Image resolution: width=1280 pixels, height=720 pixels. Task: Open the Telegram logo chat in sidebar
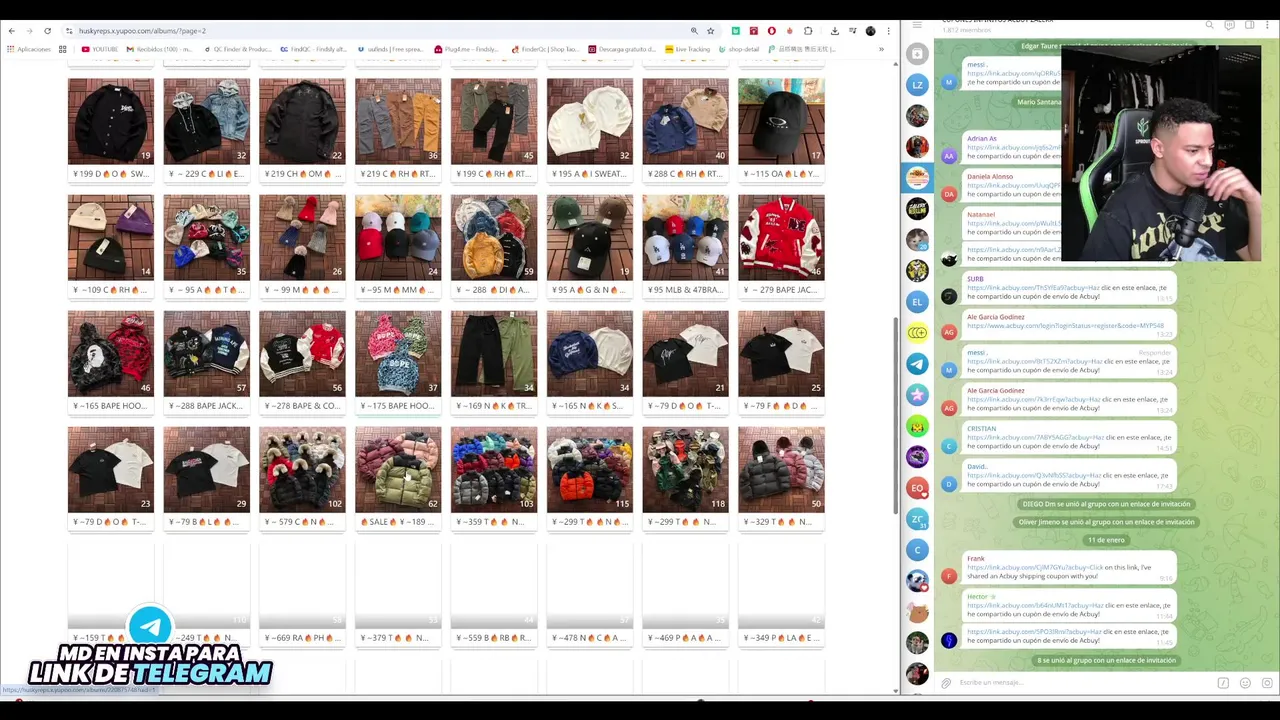[917, 364]
